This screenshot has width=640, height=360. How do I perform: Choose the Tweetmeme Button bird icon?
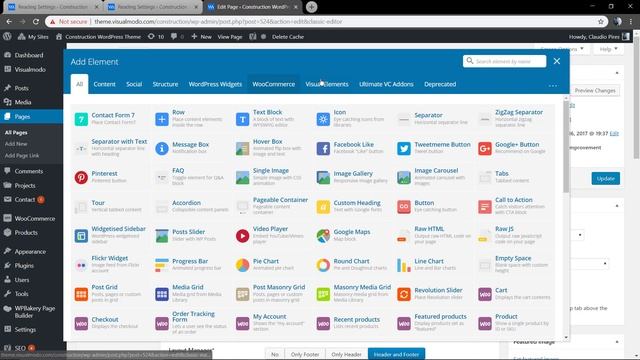404,149
